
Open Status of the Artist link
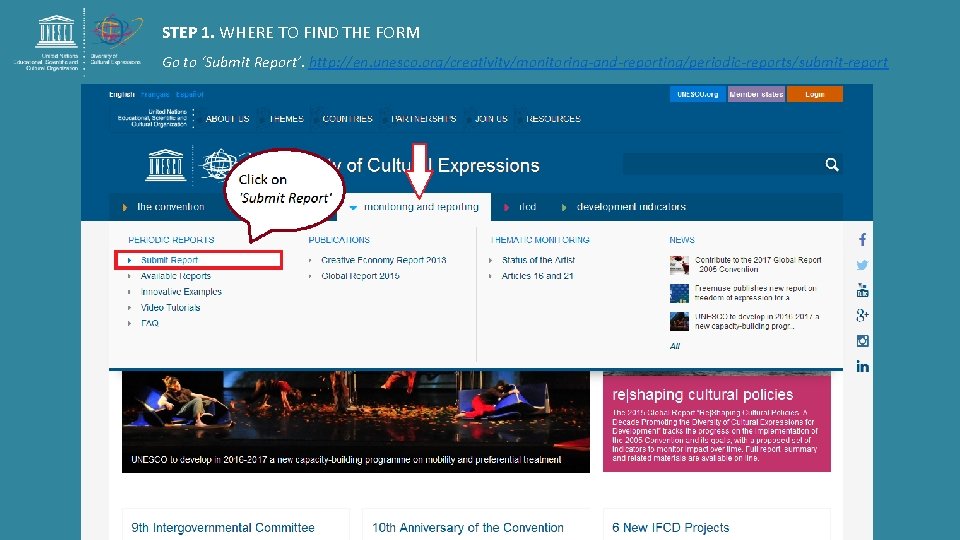click(x=538, y=260)
